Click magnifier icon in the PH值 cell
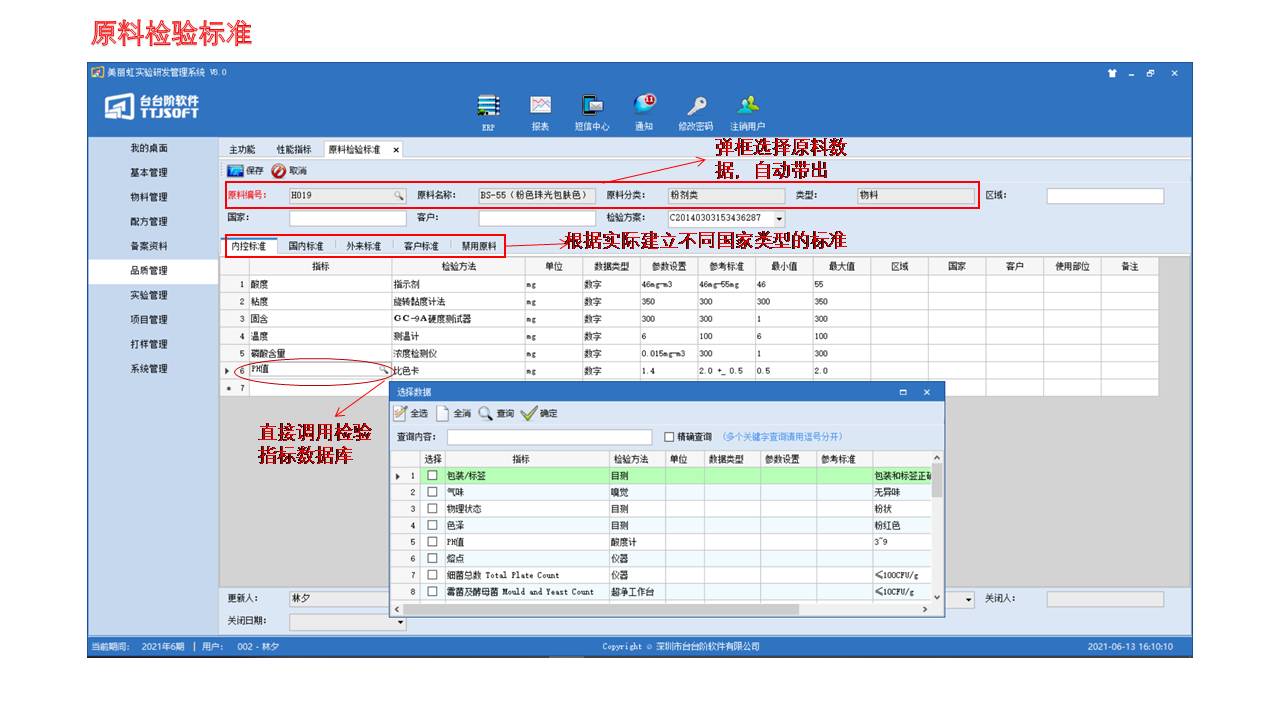 pos(382,370)
